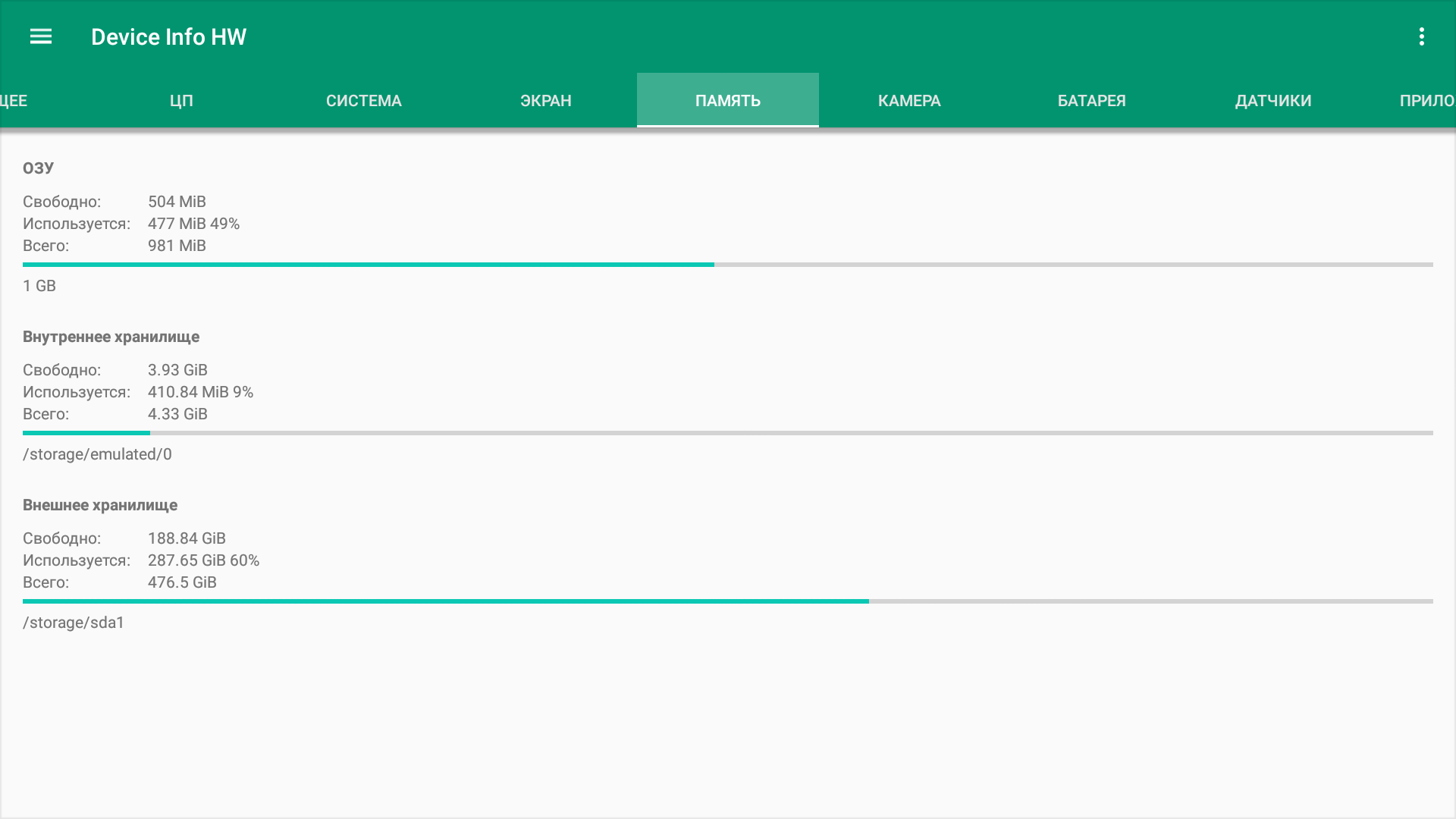Select the partially visible ЩЕЕ tab at left
The width and height of the screenshot is (1456, 819).
(14, 101)
